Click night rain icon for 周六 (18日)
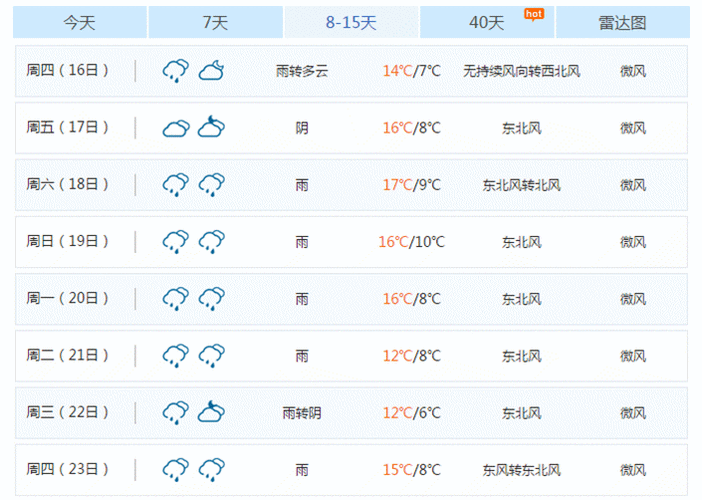This screenshot has width=702, height=500. pyautogui.click(x=211, y=185)
